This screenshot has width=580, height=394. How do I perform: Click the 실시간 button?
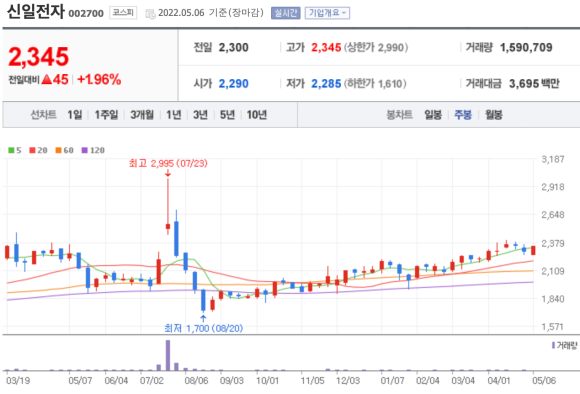click(x=286, y=13)
